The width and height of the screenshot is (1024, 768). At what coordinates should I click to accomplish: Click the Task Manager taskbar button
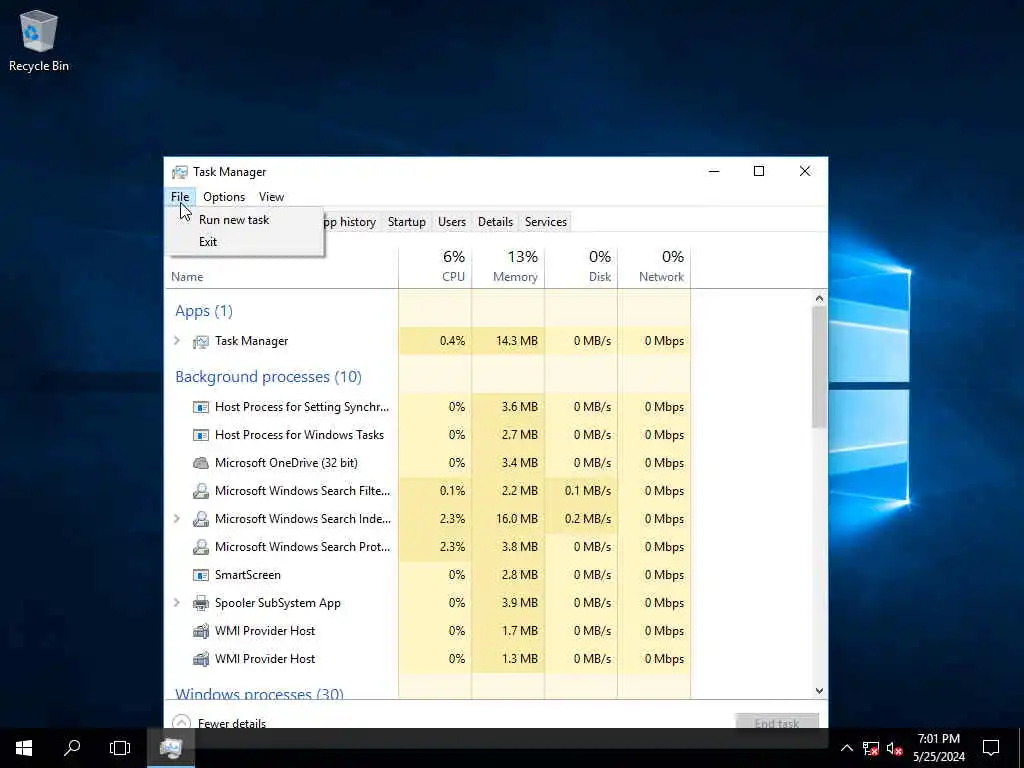(x=170, y=748)
